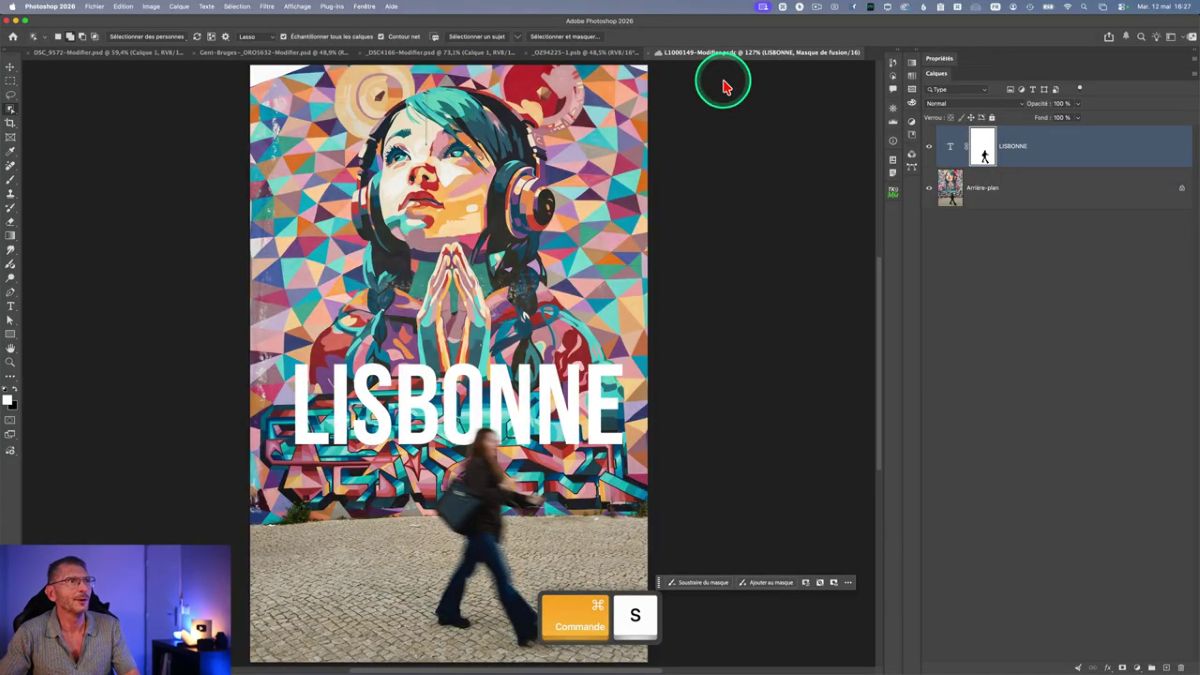Filter layers by shape type icon

(1044, 90)
